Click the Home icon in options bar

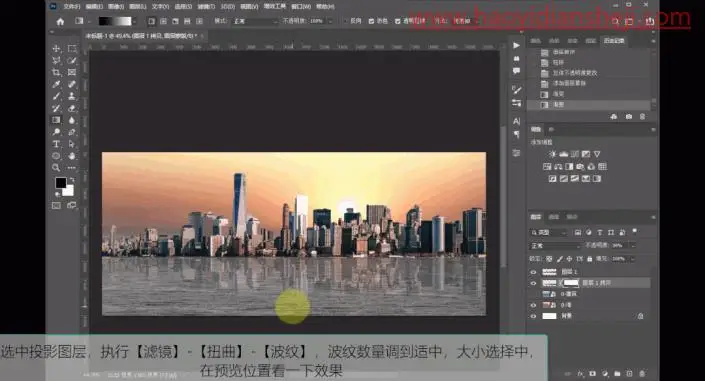click(60, 21)
